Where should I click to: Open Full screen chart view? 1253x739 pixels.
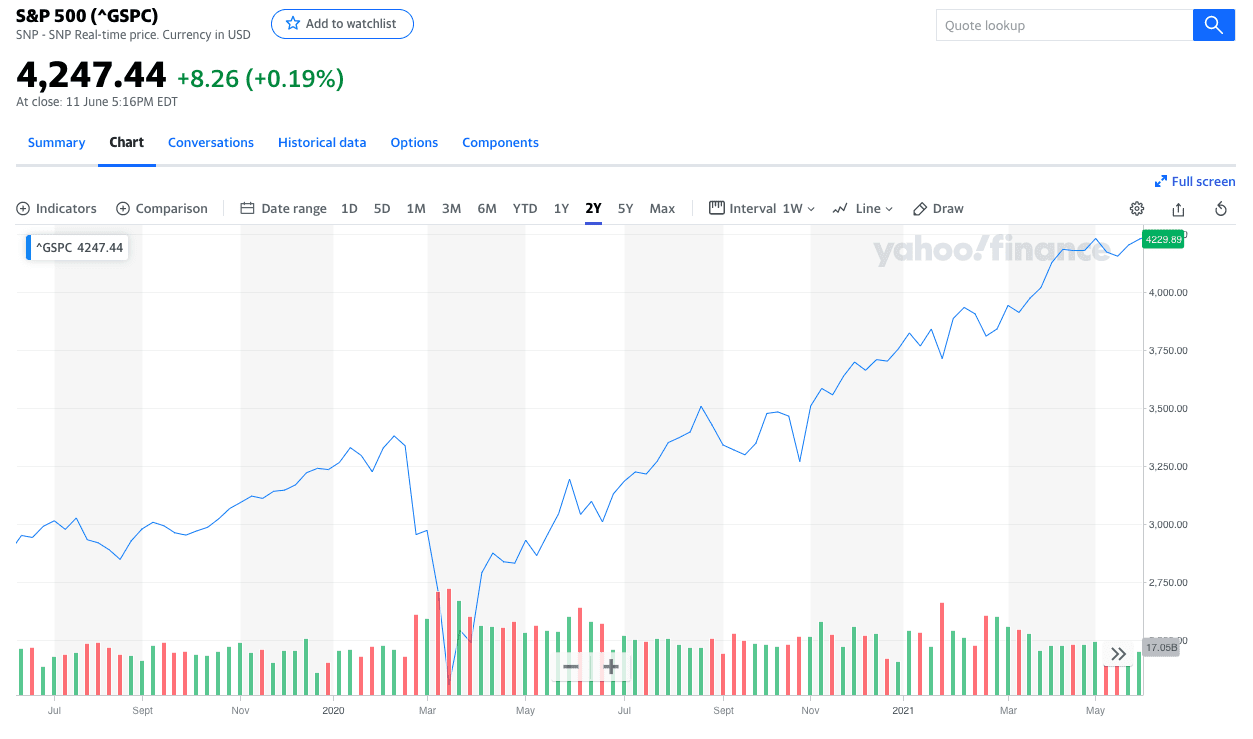pos(1195,182)
